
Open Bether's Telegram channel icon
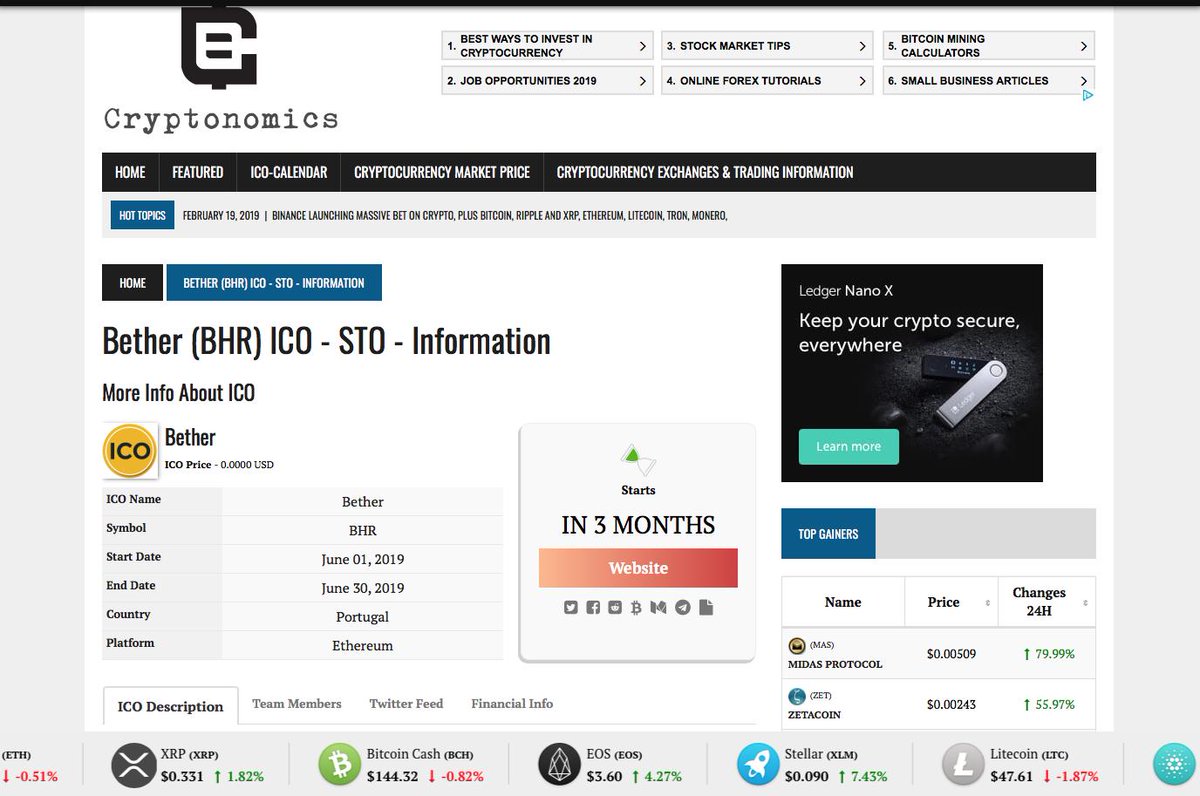point(682,607)
